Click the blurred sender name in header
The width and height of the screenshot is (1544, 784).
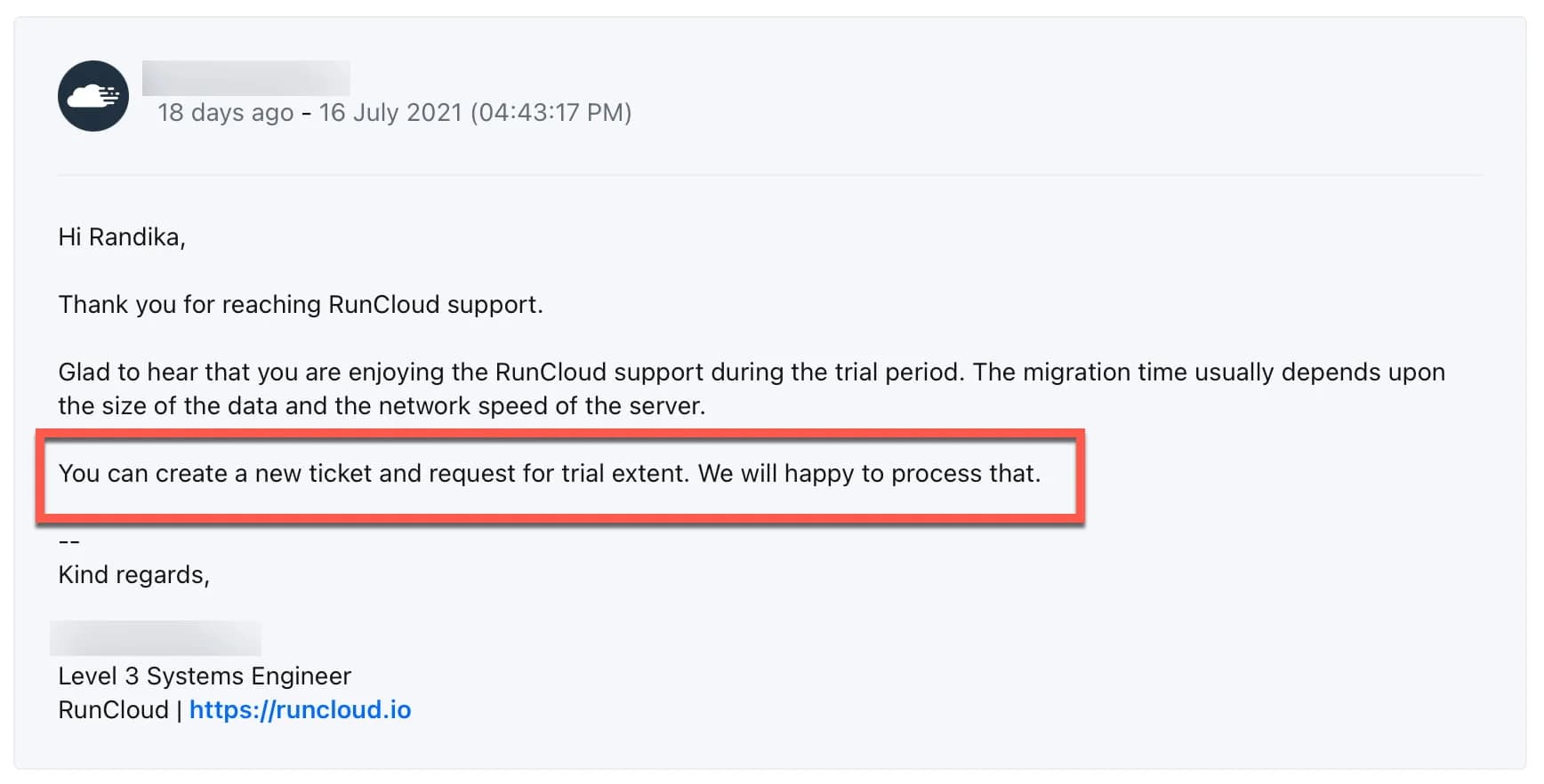coord(245,78)
